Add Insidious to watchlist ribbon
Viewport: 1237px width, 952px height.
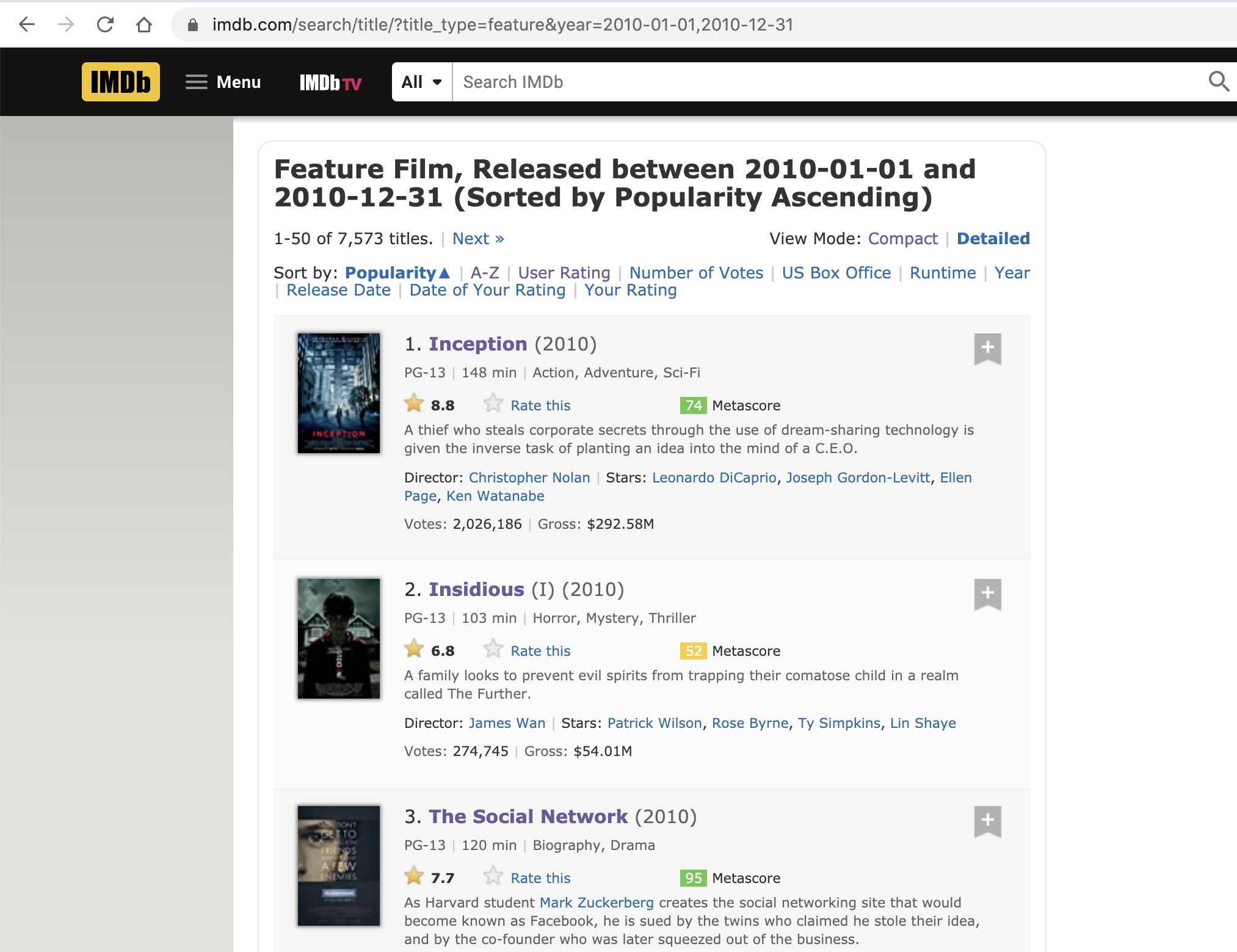[x=987, y=594]
